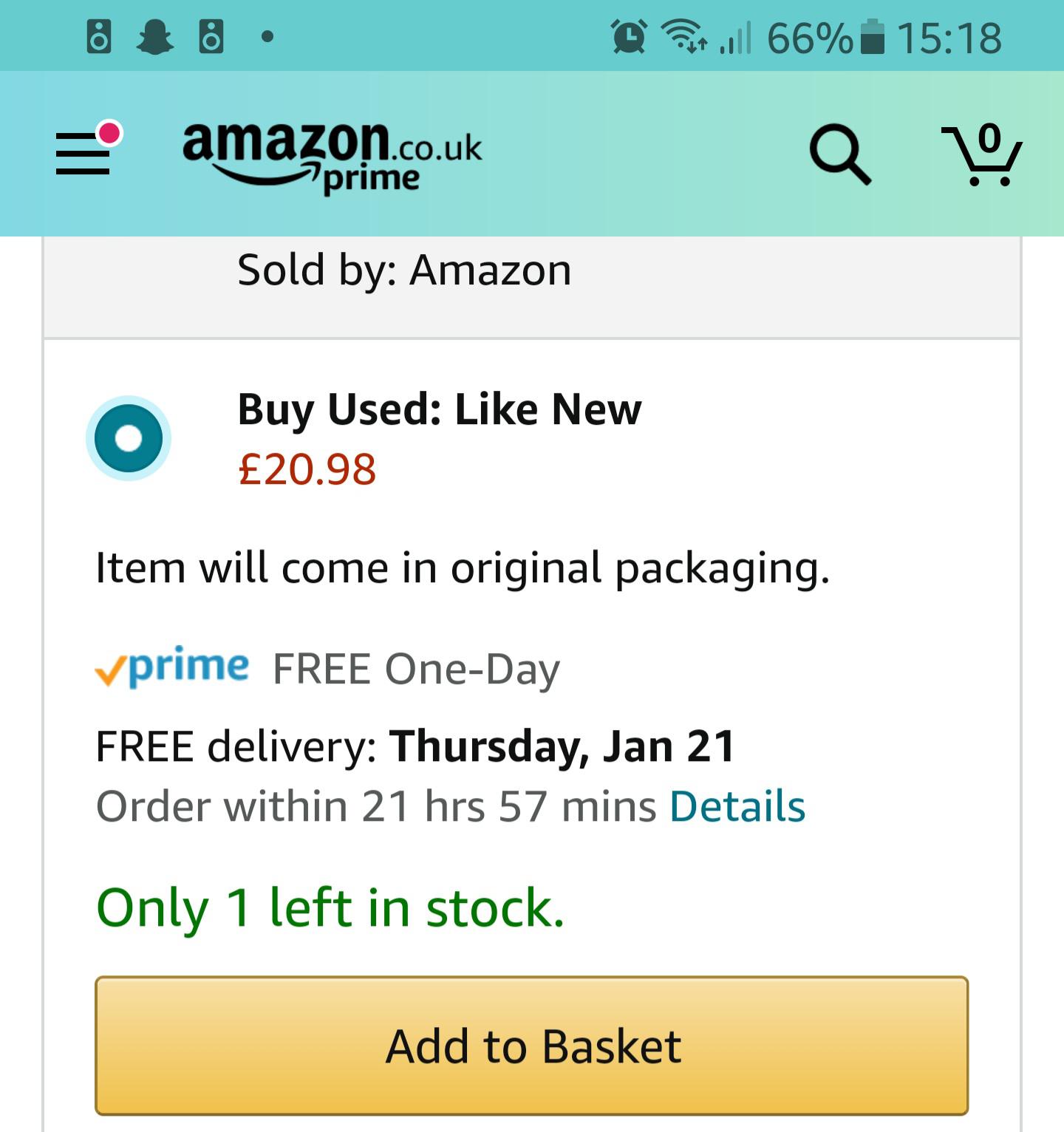The height and width of the screenshot is (1132, 1064).
Task: Tap the Amazon.co.uk Prime logo
Action: click(x=332, y=155)
